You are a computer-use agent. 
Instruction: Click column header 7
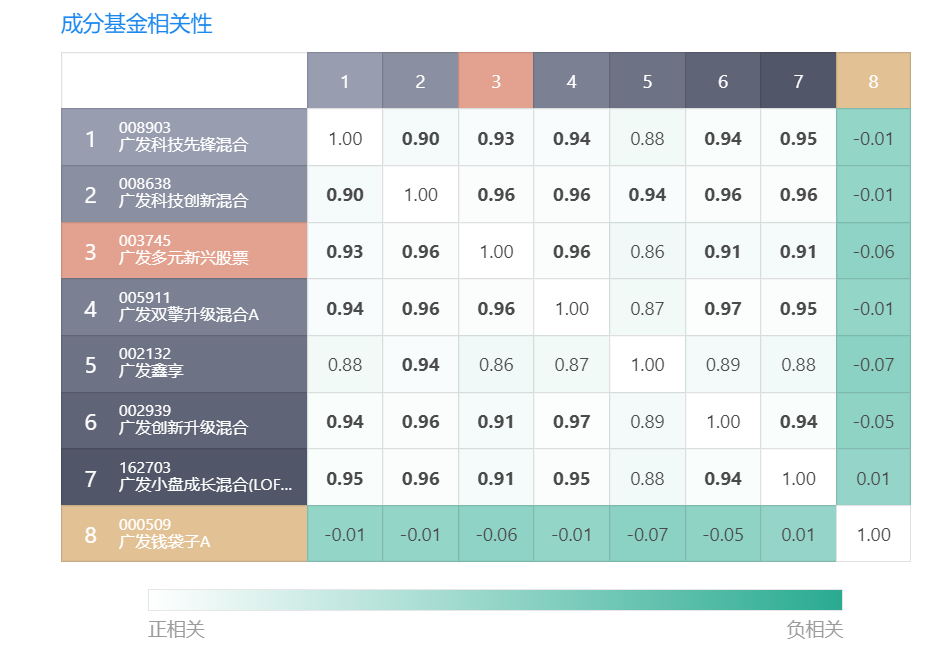[798, 81]
